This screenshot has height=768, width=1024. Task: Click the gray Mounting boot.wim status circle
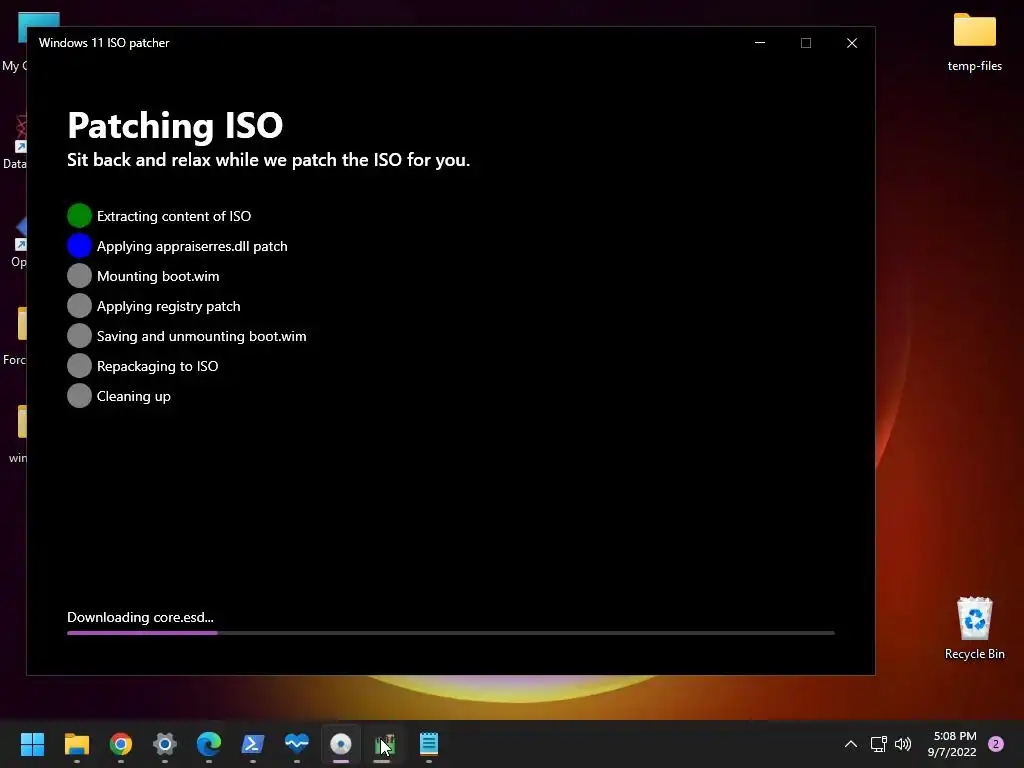pyautogui.click(x=79, y=276)
